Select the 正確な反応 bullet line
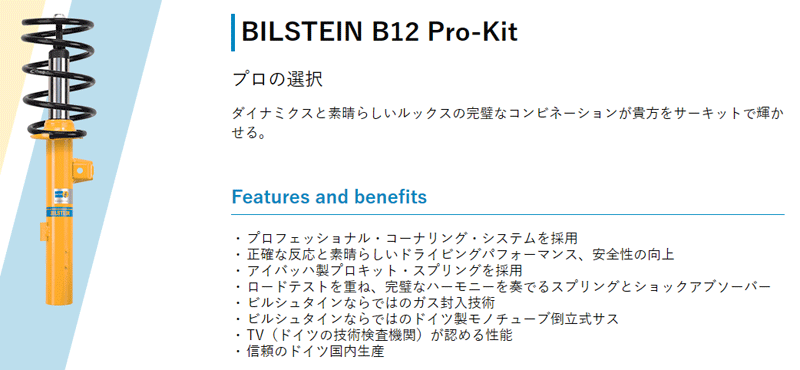Screen dimensions: 800x370 point(454,254)
